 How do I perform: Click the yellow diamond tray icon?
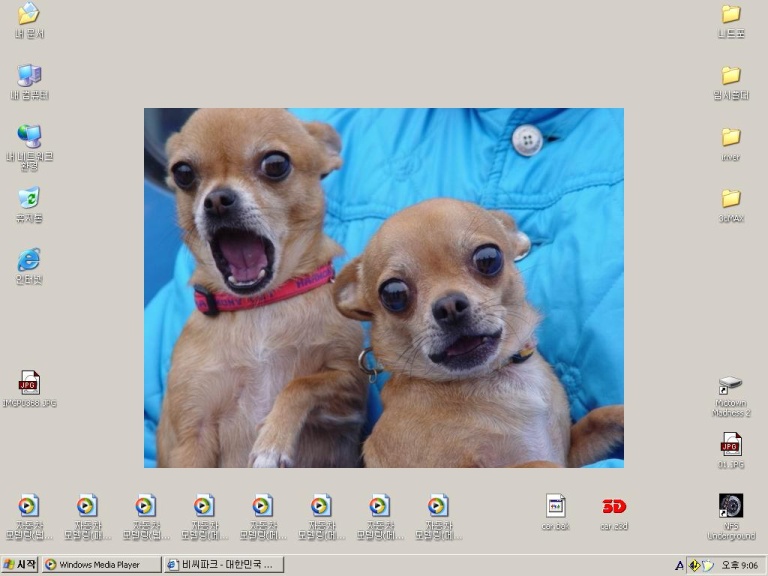(694, 565)
